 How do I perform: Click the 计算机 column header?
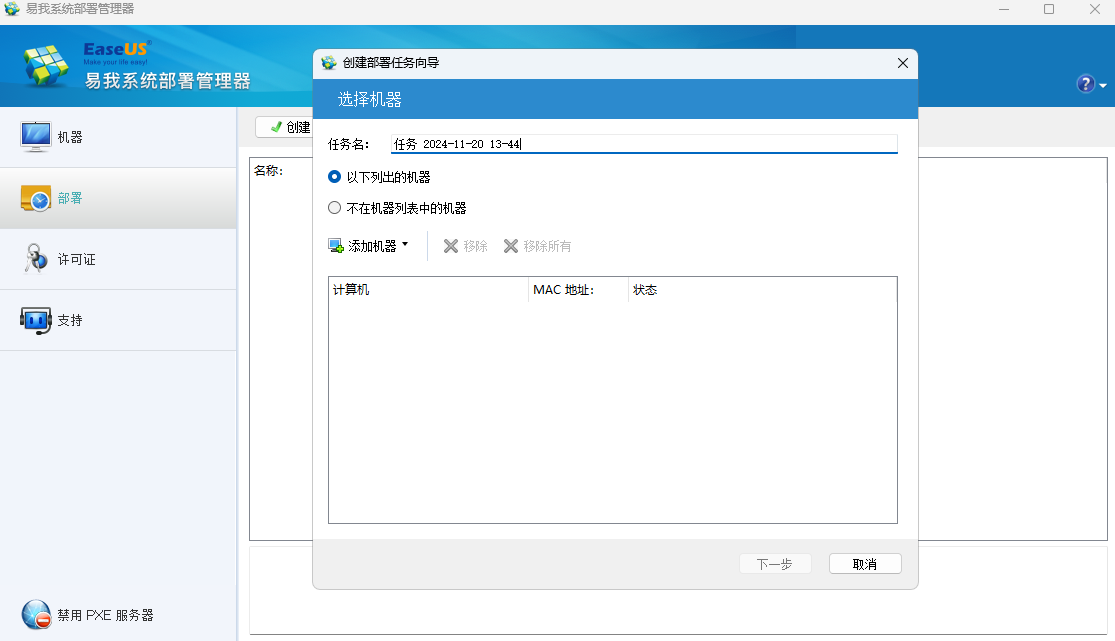point(428,290)
